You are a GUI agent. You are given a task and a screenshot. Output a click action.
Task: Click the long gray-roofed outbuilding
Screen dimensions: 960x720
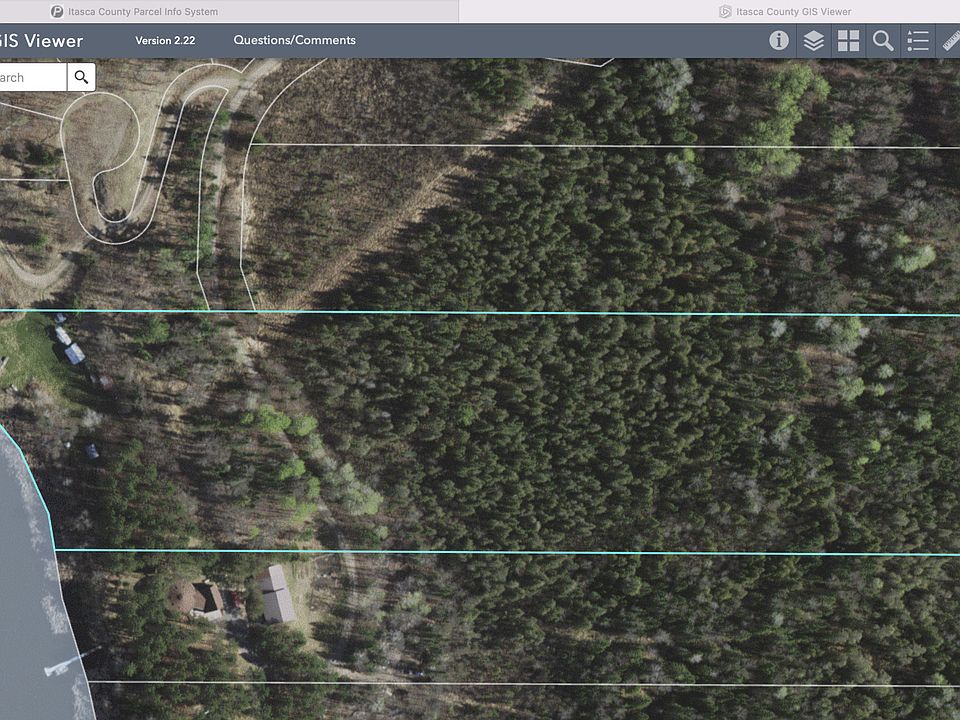tap(276, 593)
